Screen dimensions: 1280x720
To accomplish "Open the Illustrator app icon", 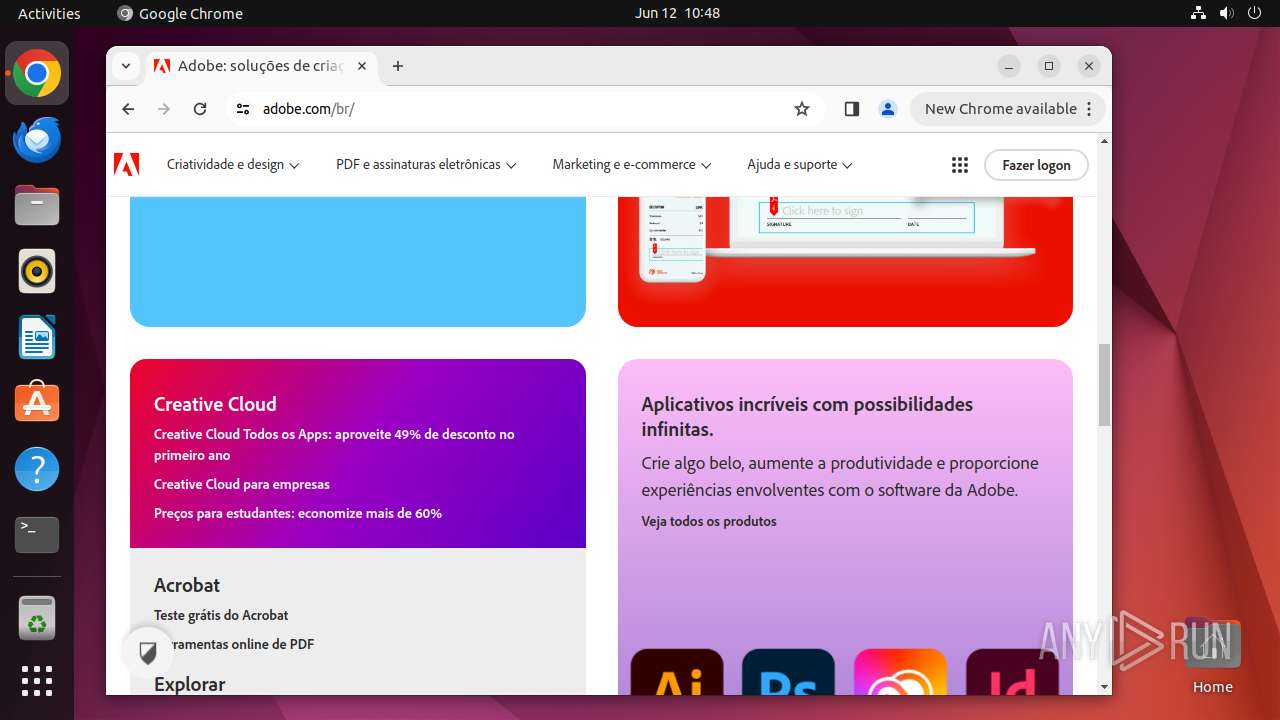I will pyautogui.click(x=677, y=672).
